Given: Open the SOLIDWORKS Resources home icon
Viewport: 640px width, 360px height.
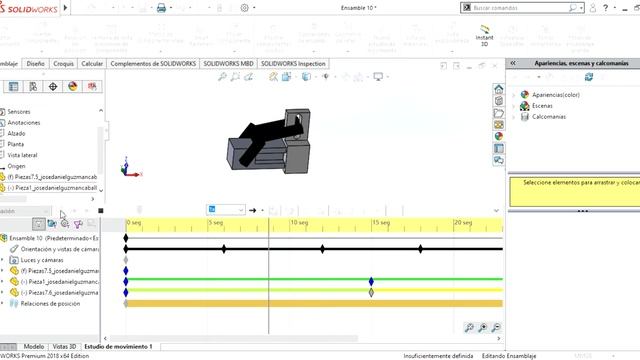Looking at the screenshot, I should [498, 89].
